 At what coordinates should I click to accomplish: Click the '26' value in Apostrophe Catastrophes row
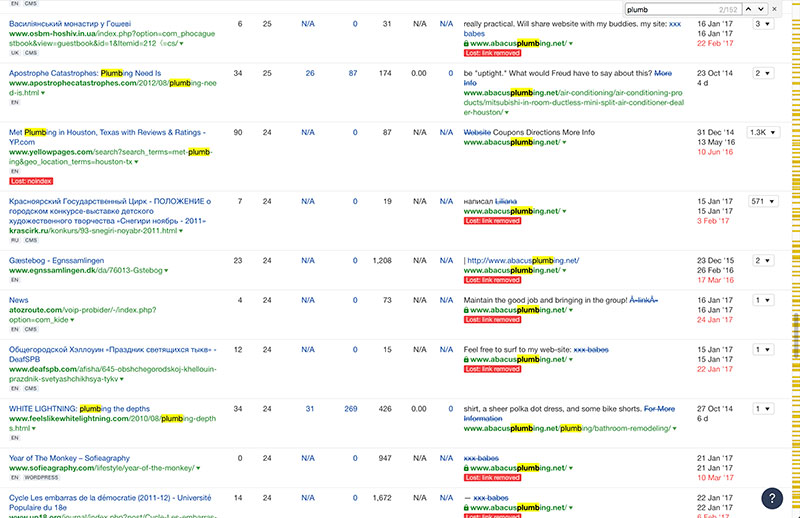click(x=310, y=73)
